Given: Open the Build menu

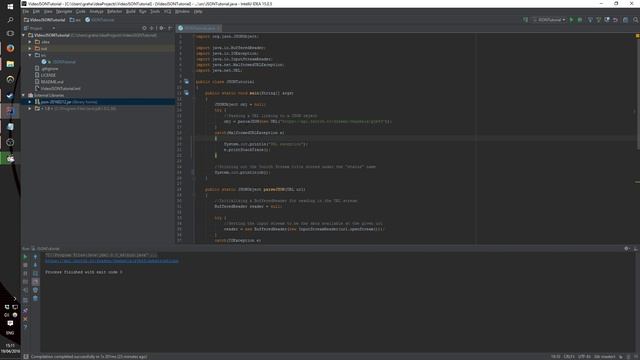Looking at the screenshot, I should tap(131, 11).
